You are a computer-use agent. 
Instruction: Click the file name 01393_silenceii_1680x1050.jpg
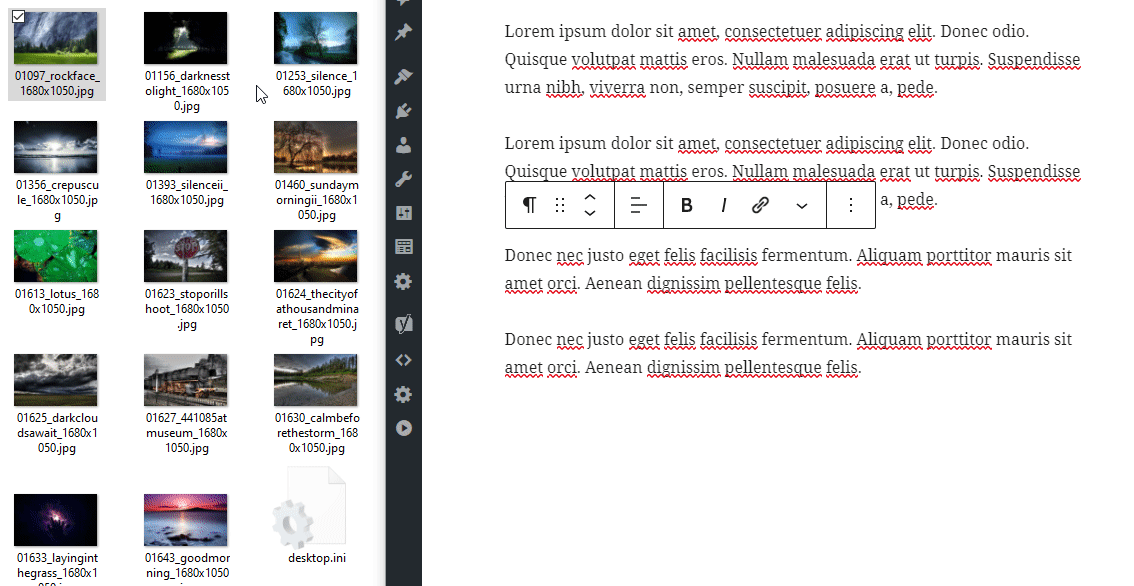187,192
